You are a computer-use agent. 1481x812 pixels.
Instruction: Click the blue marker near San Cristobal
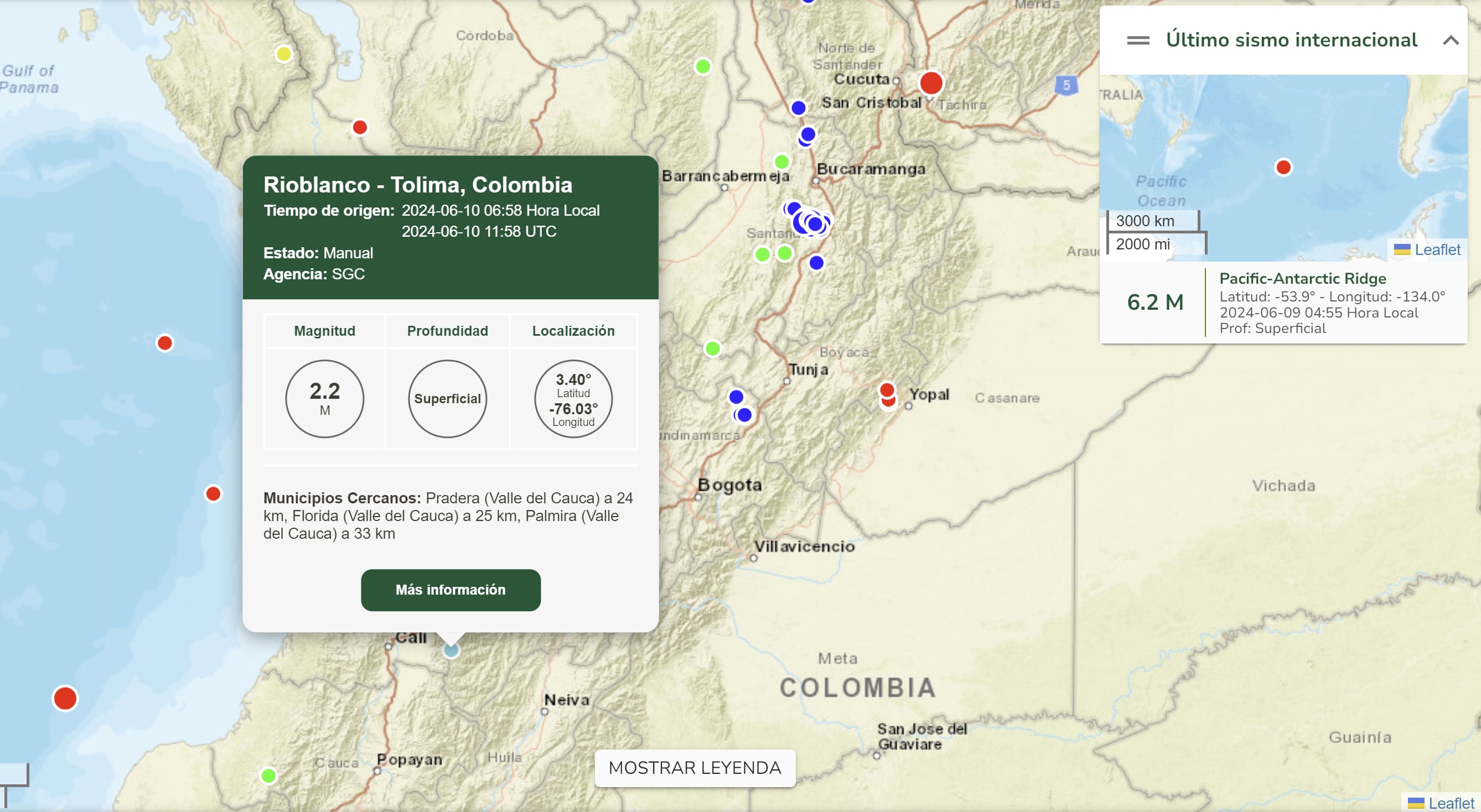point(798,107)
